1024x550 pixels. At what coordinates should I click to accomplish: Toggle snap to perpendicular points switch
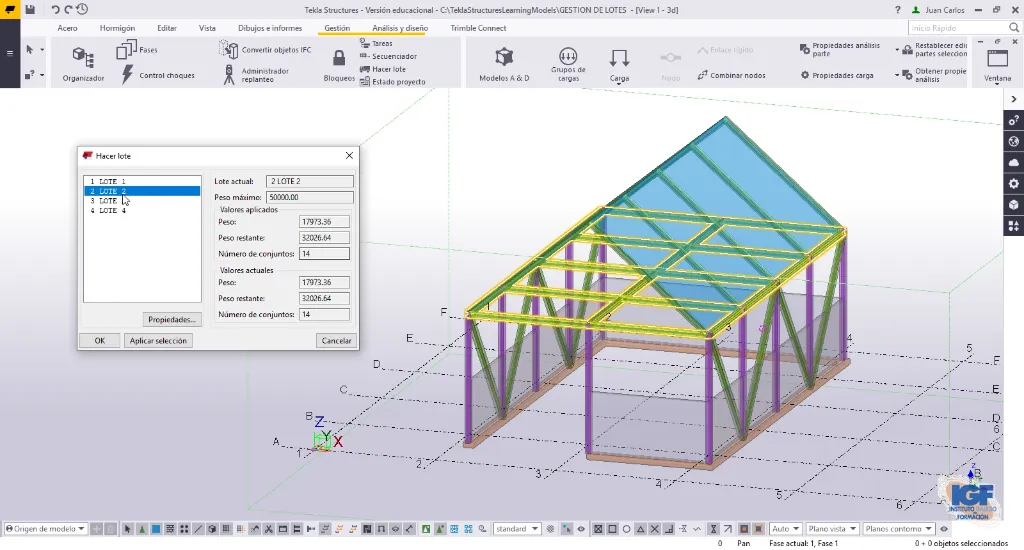[669, 529]
